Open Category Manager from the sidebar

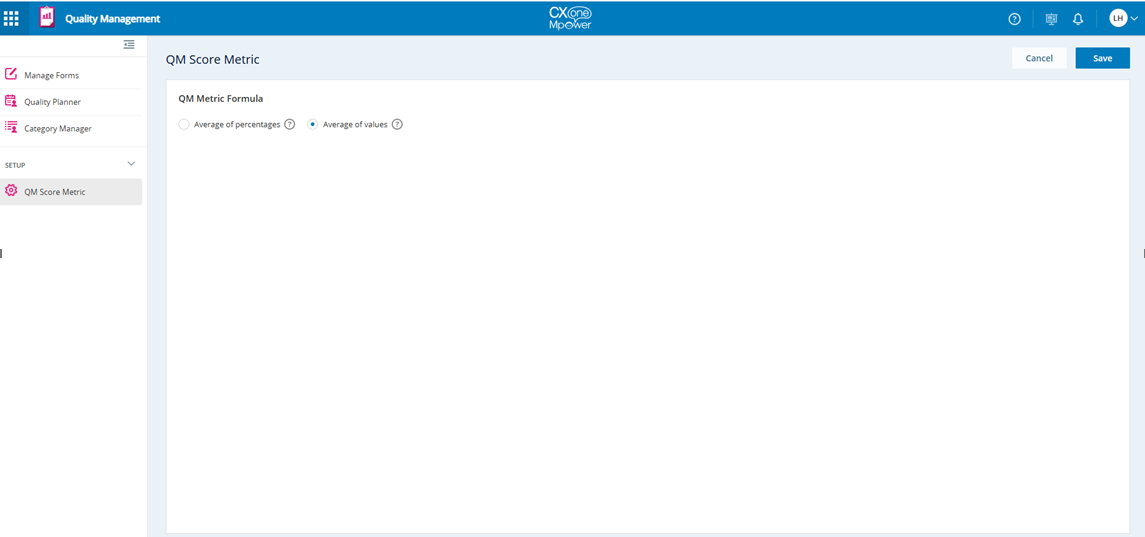click(57, 128)
